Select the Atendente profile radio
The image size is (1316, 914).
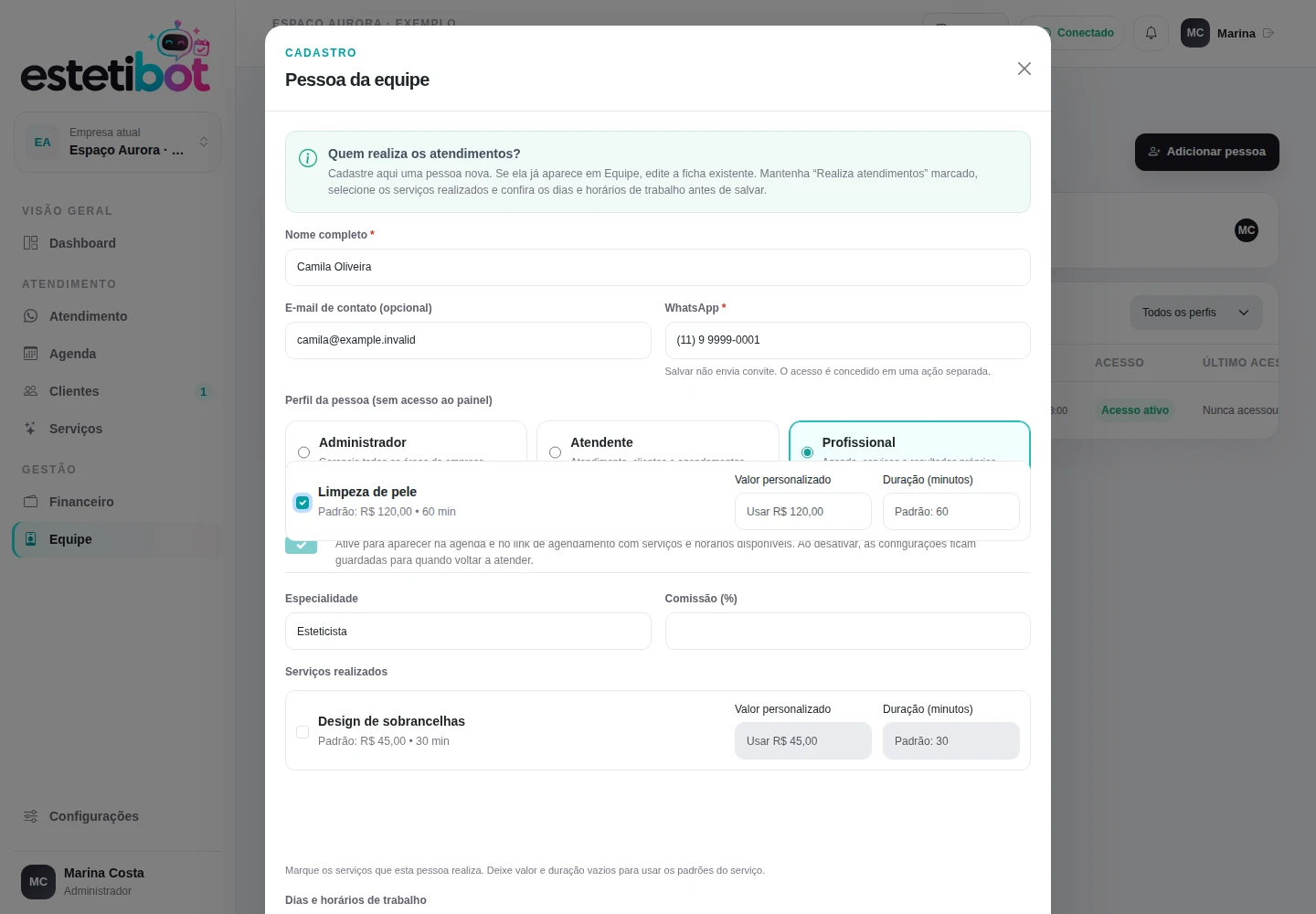pos(555,452)
